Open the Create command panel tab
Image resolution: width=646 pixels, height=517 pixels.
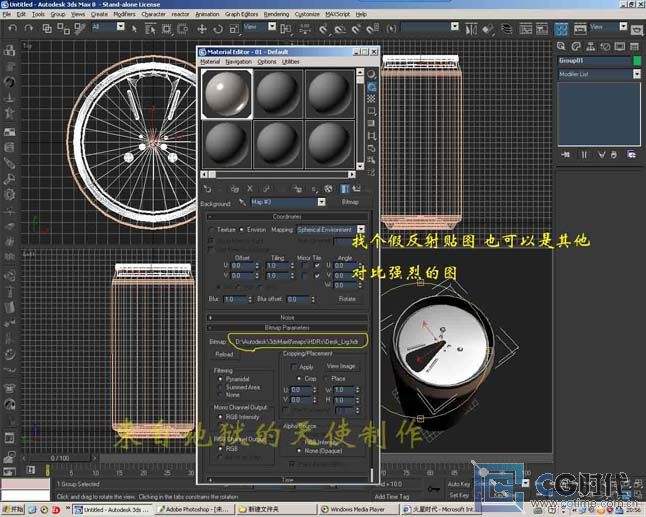[x=561, y=46]
